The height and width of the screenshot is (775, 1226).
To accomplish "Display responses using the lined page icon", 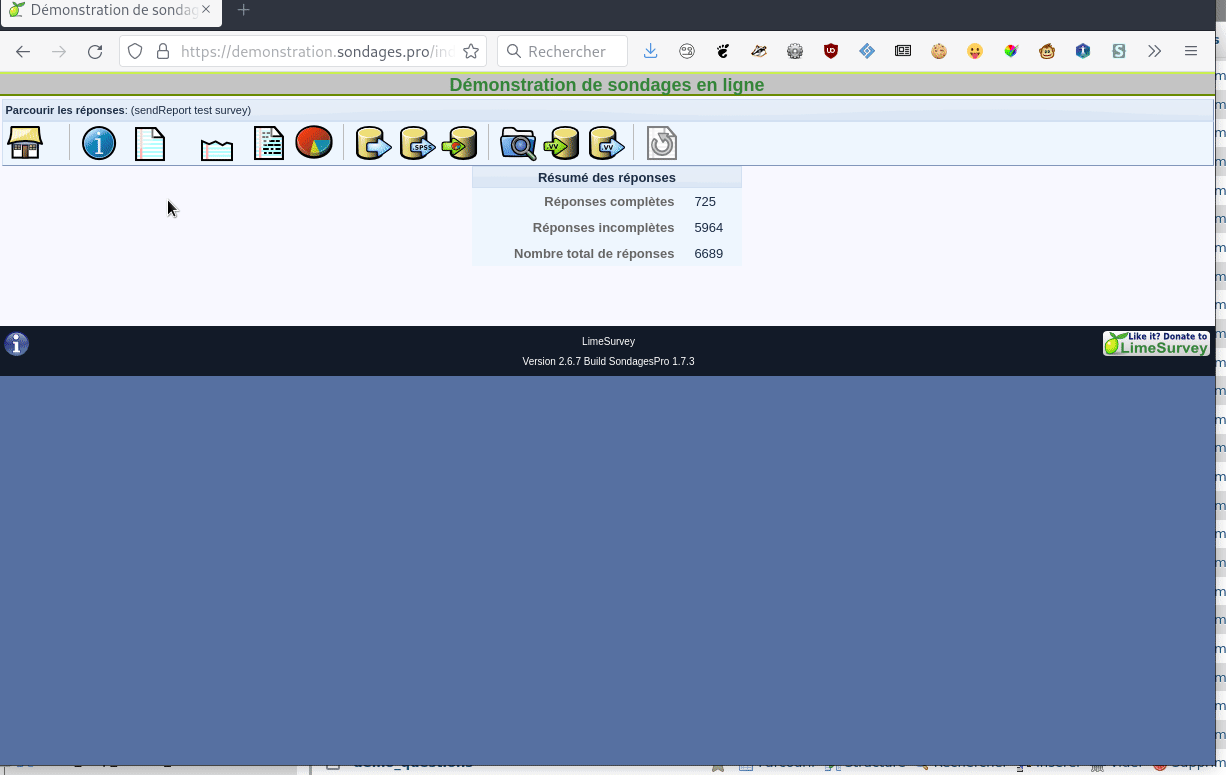I will click(x=150, y=144).
